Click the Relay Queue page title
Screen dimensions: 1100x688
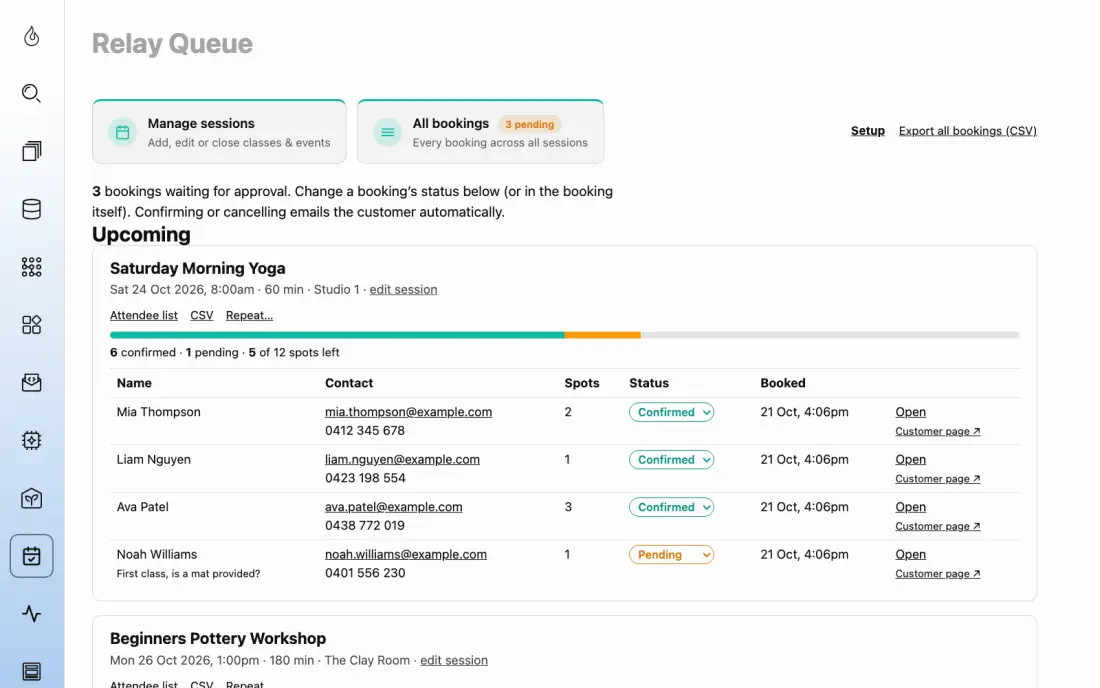click(172, 43)
